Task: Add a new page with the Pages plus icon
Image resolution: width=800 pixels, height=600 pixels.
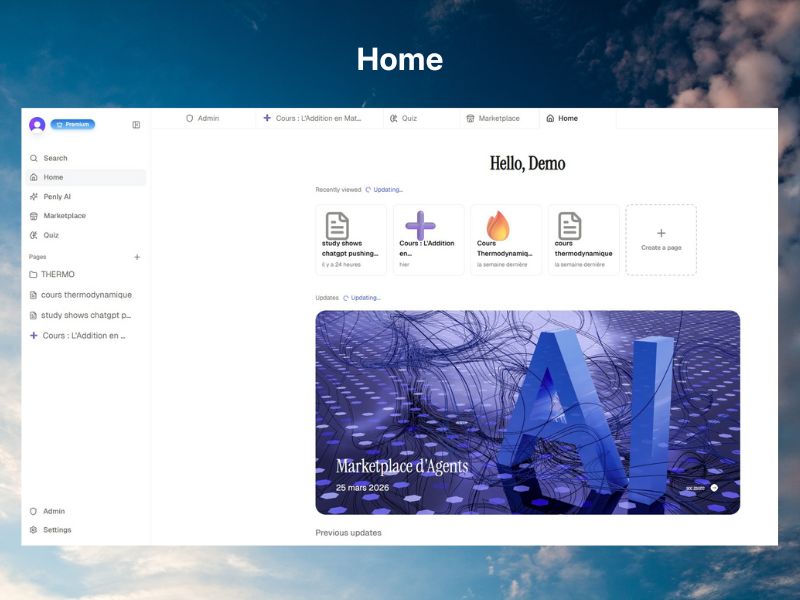Action: pos(137,257)
